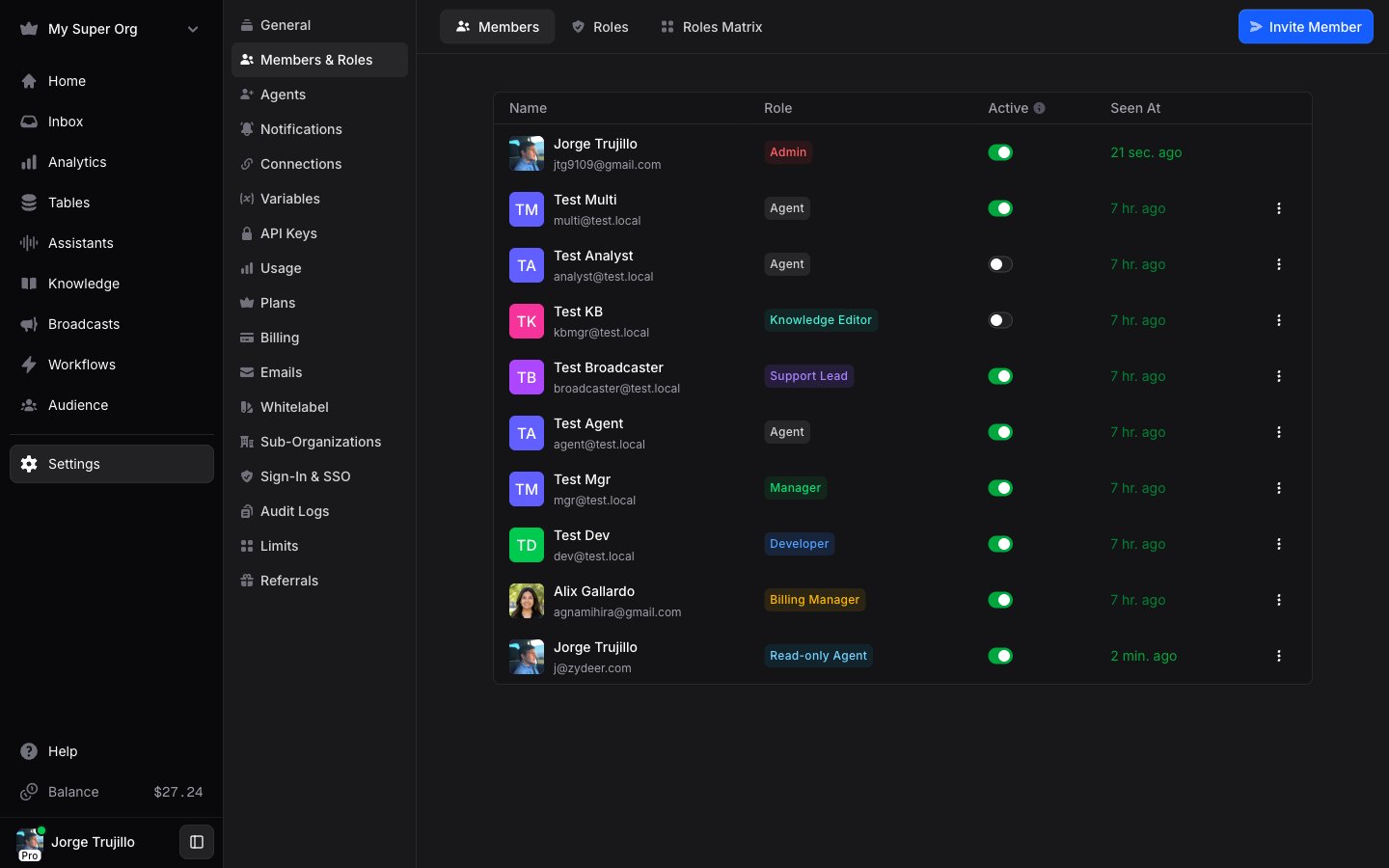
Task: Open the Plans settings page
Action: point(319,303)
